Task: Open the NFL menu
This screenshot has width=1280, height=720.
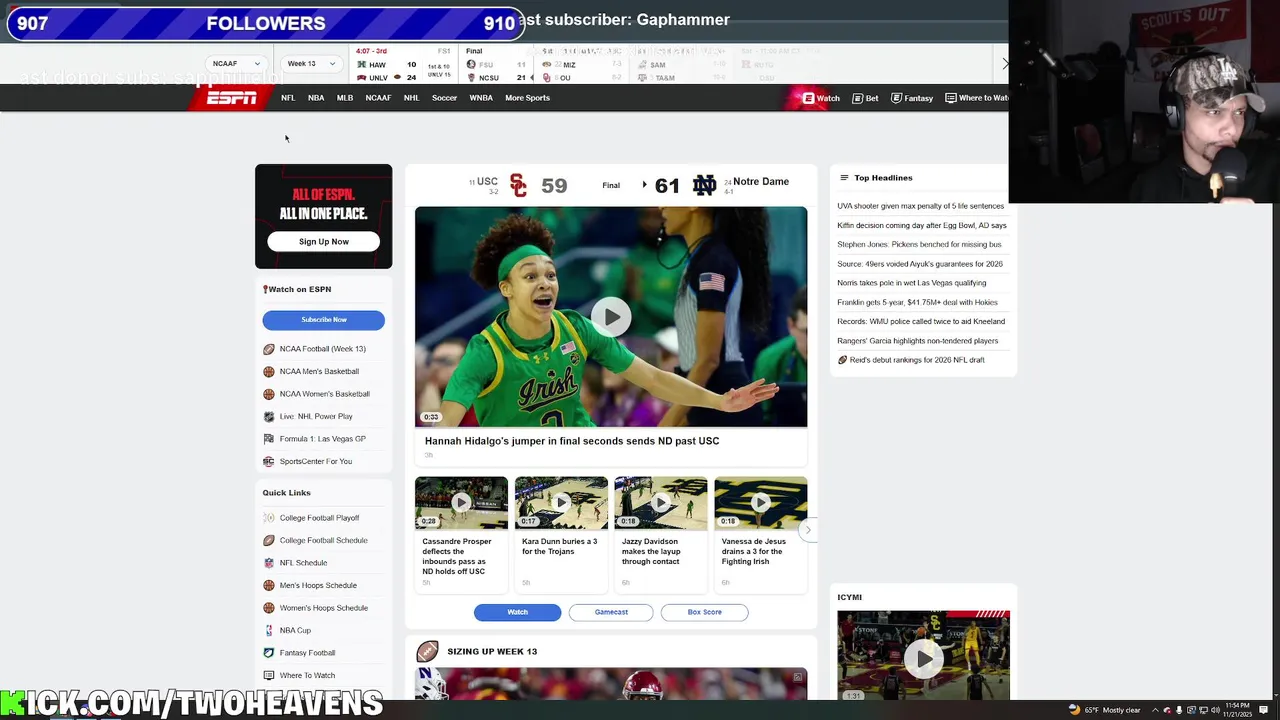Action: 288,98
